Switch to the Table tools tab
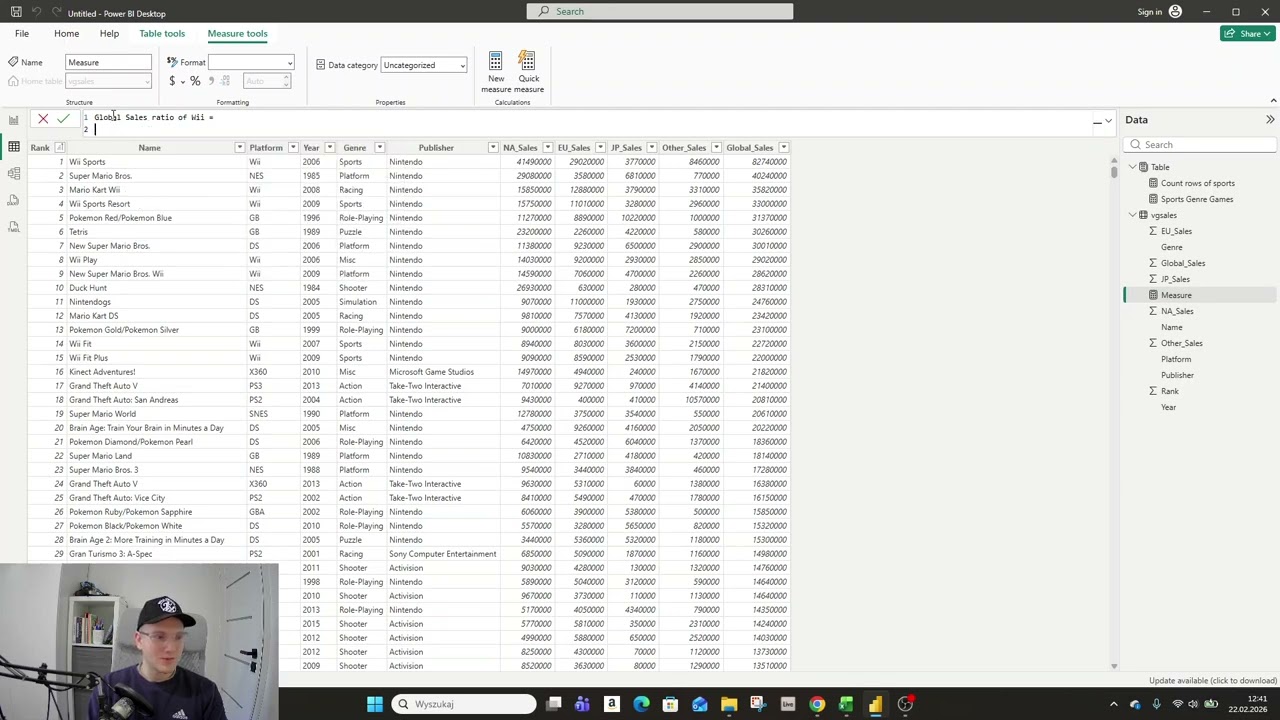This screenshot has height=720, width=1280. point(162,33)
